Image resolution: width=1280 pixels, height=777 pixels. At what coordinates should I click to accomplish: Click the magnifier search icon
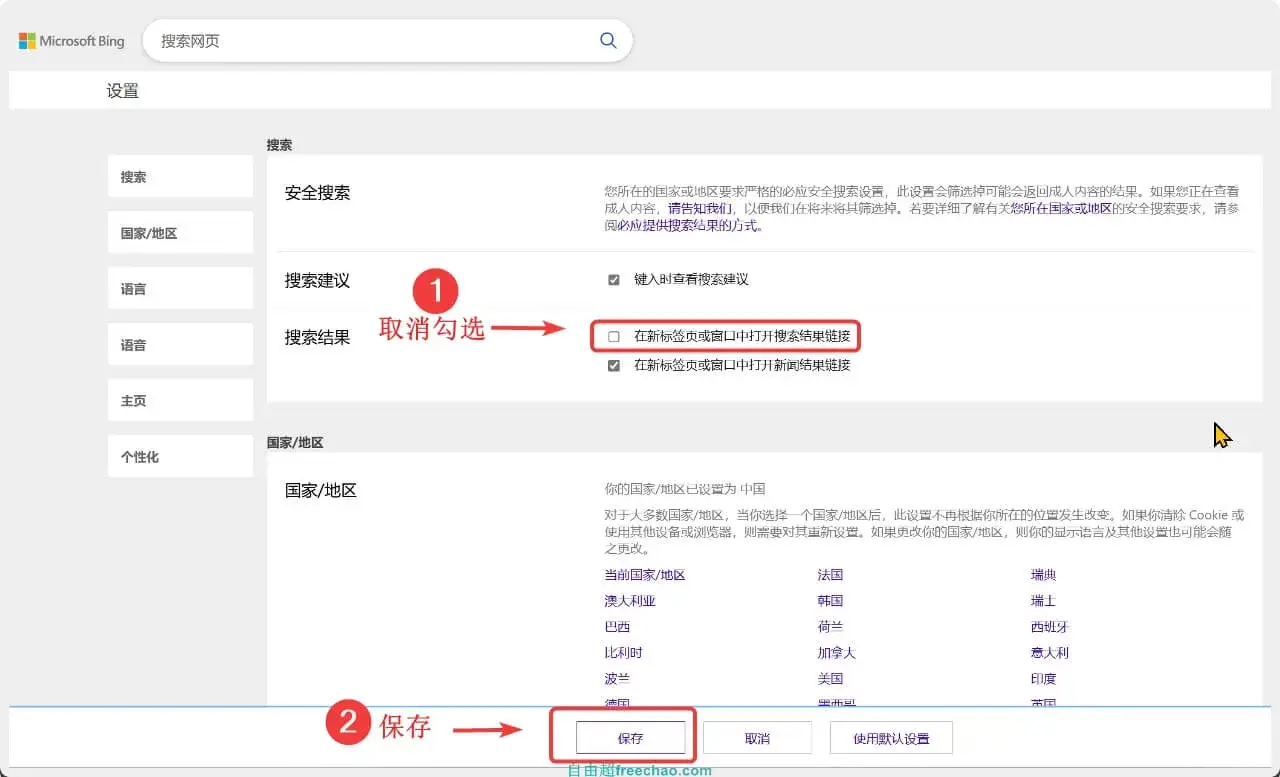pos(608,41)
